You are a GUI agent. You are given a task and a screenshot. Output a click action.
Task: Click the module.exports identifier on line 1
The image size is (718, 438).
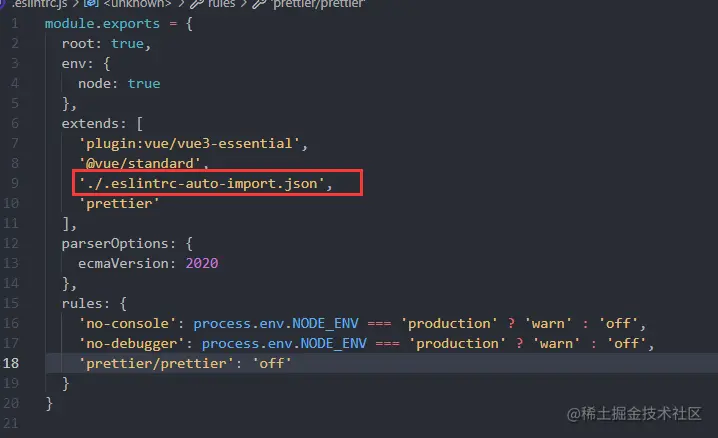coord(102,23)
